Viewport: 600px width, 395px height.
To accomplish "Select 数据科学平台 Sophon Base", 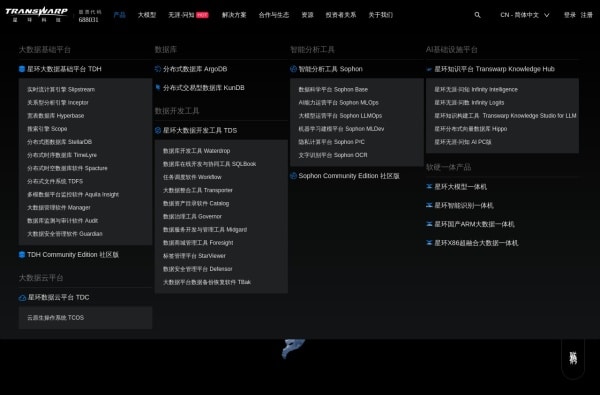I will [x=333, y=90].
